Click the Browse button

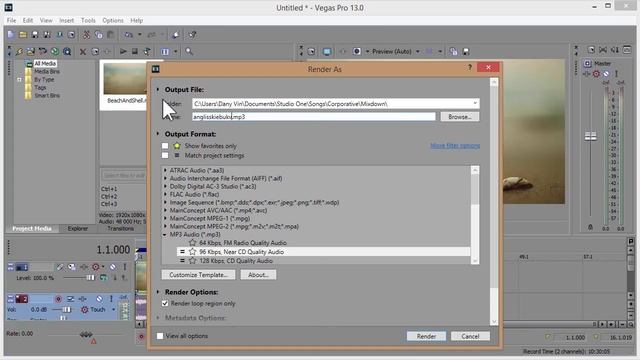point(460,117)
